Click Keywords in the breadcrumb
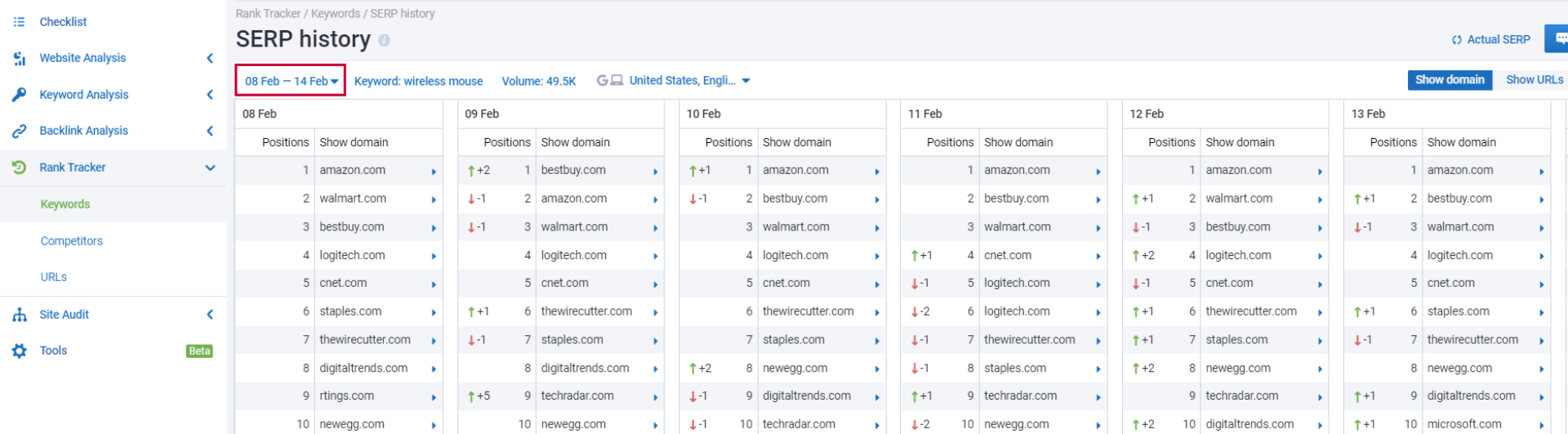The height and width of the screenshot is (434, 1568). (x=336, y=14)
